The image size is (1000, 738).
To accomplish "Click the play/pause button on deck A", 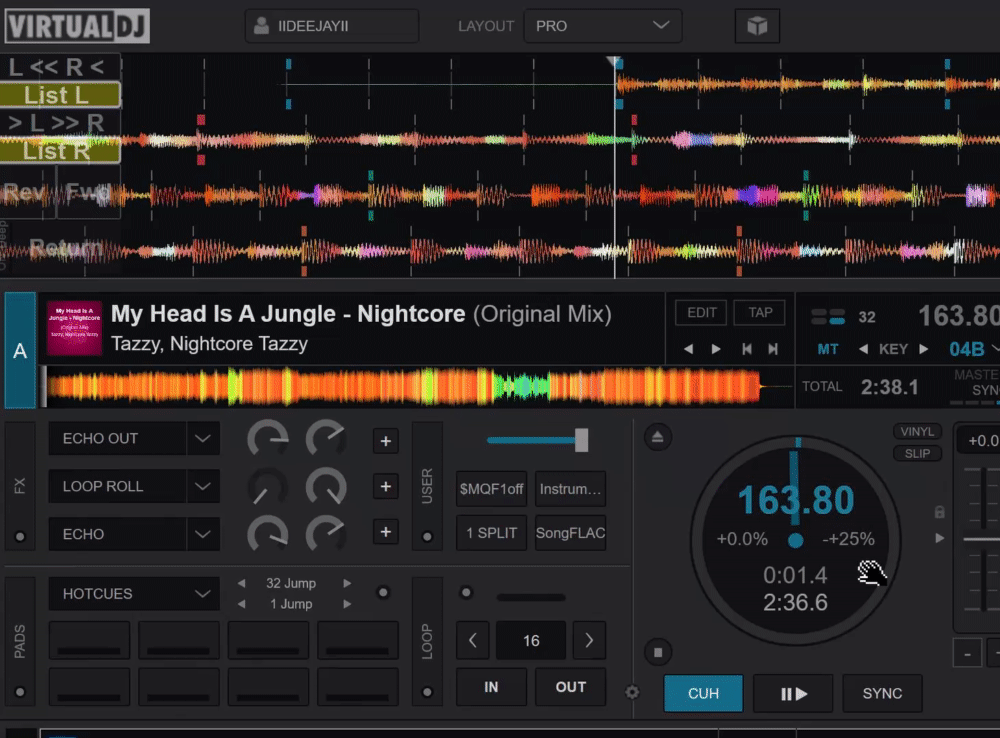I will pyautogui.click(x=793, y=693).
